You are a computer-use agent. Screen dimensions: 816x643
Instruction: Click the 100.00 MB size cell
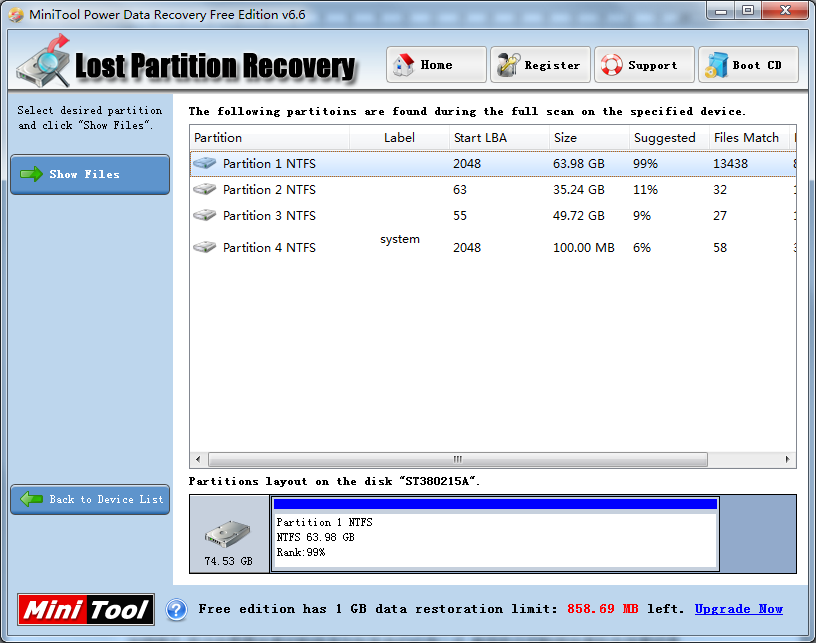coord(583,248)
